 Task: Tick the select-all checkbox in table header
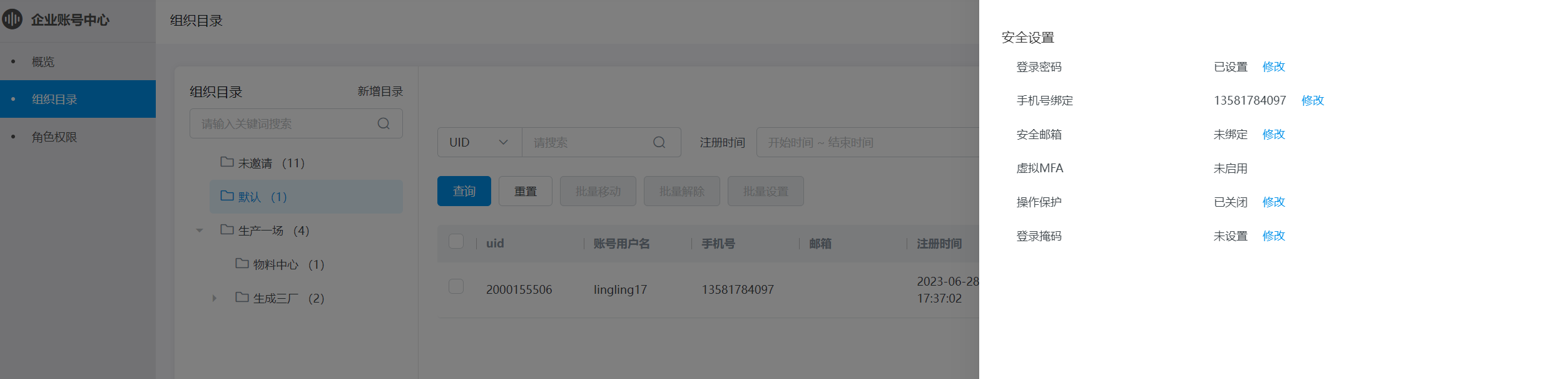(x=456, y=241)
